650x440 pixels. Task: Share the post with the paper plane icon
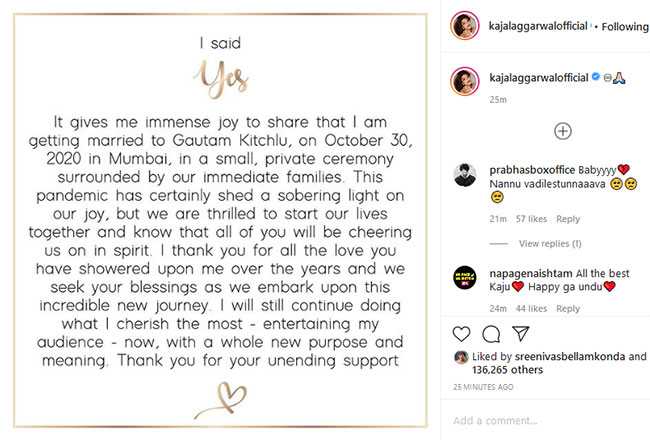pyautogui.click(x=521, y=333)
